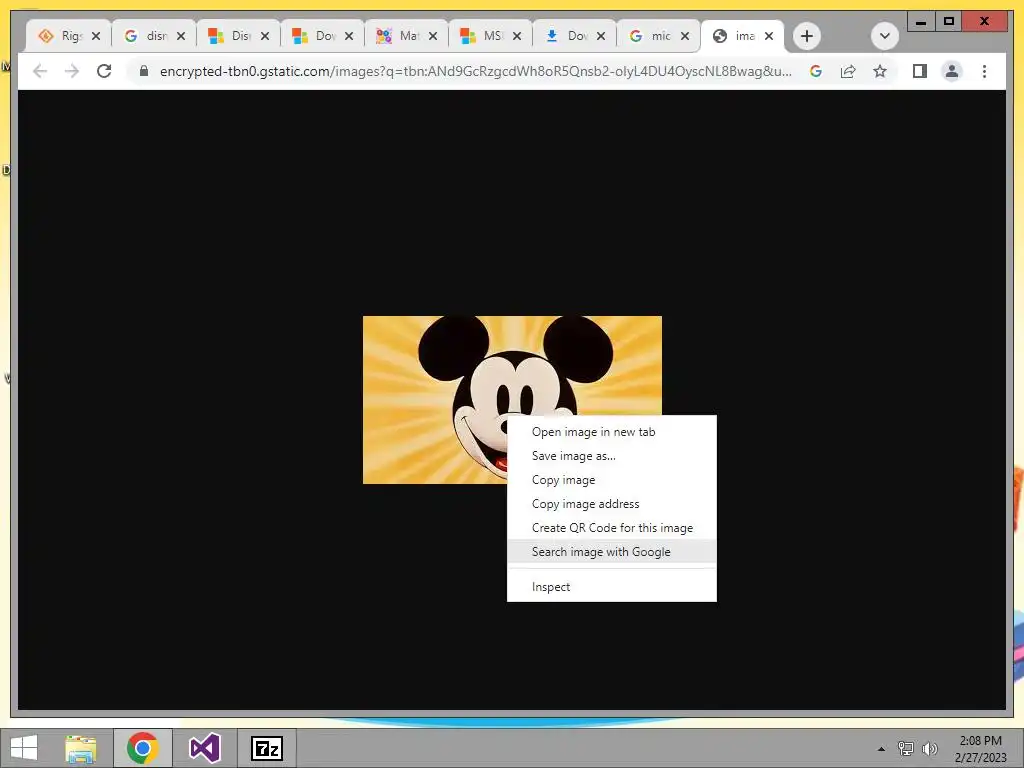Image resolution: width=1024 pixels, height=768 pixels.
Task: Click the network tray icon
Action: point(905,748)
